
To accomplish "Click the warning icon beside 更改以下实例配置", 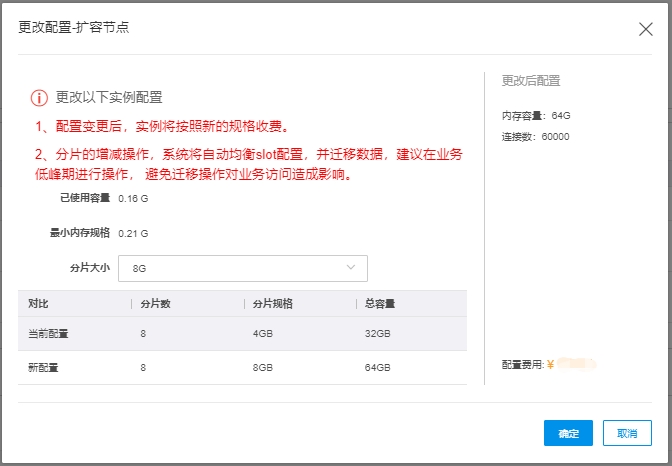I will click(39, 98).
